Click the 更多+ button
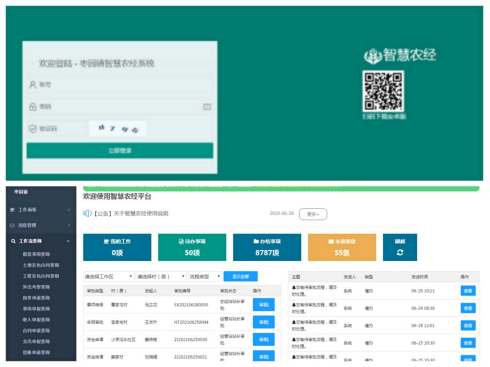 pyautogui.click(x=313, y=214)
